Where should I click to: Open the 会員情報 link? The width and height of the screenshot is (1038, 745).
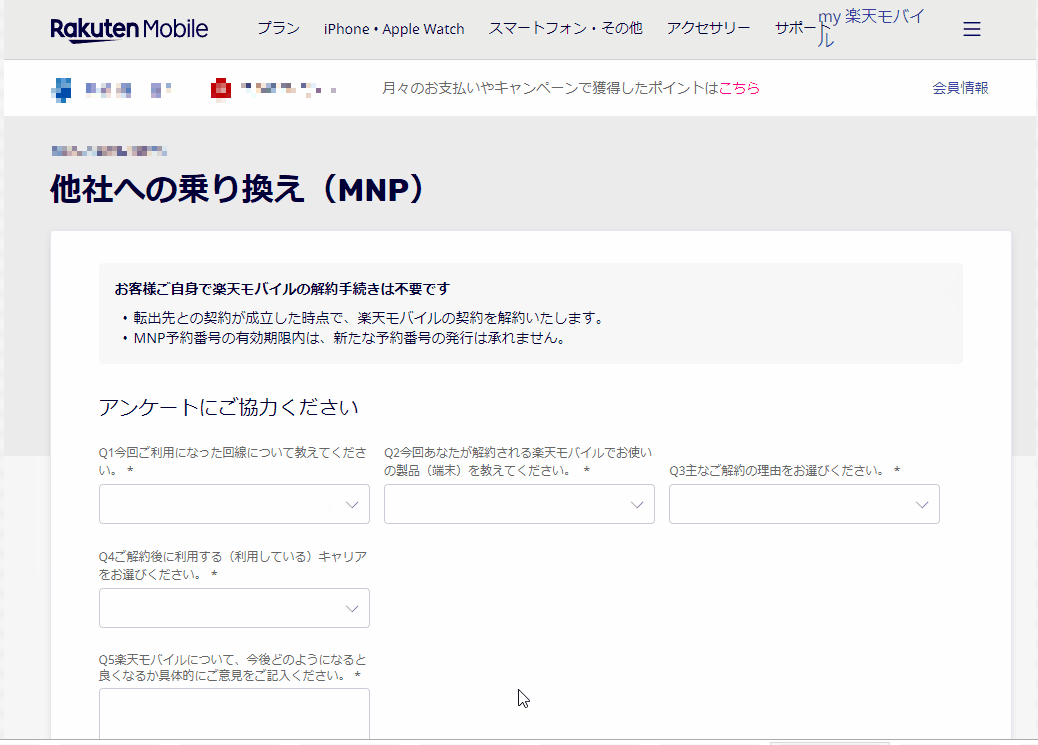(x=960, y=88)
